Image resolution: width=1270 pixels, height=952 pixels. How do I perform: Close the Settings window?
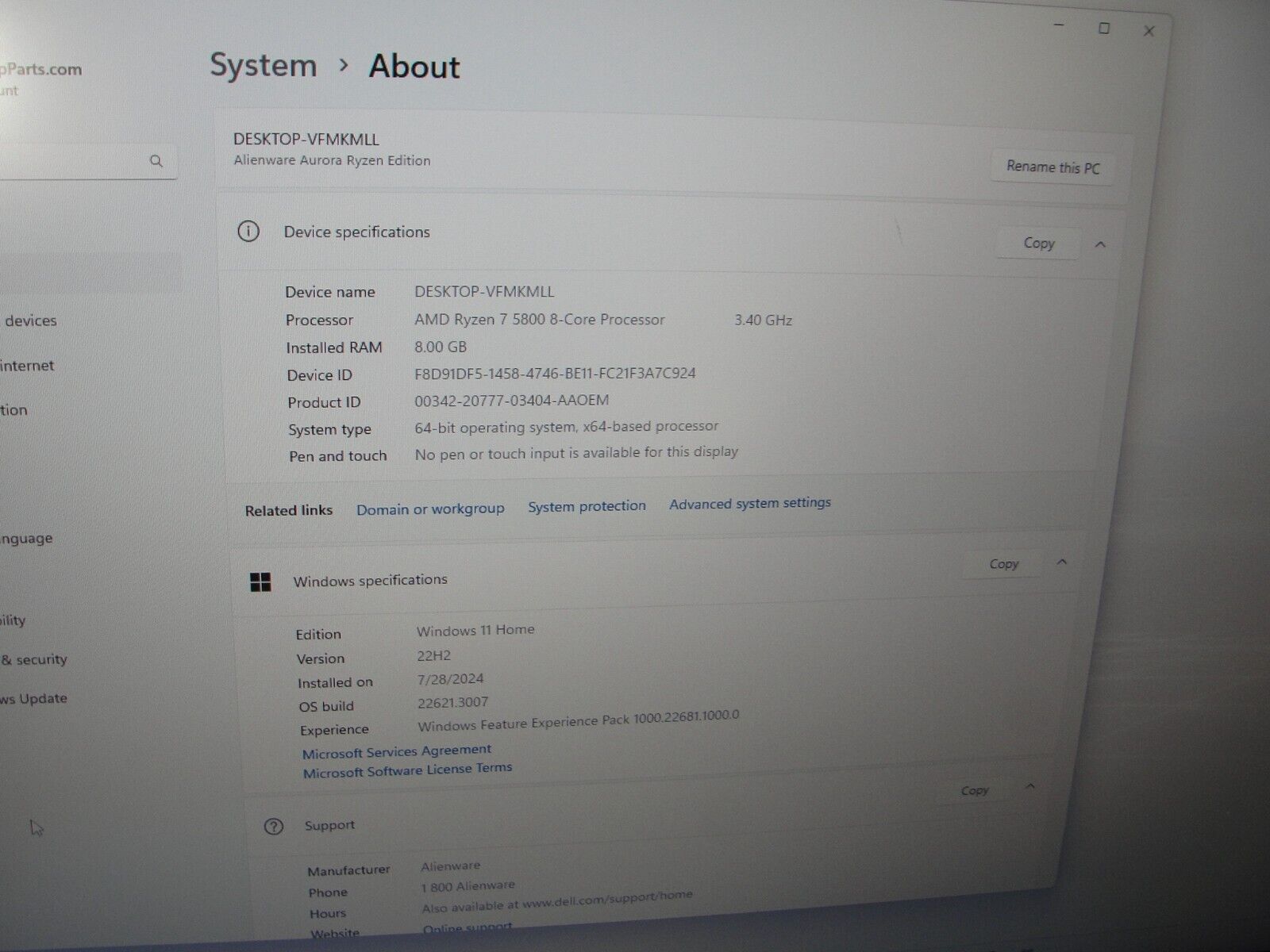pyautogui.click(x=1149, y=32)
